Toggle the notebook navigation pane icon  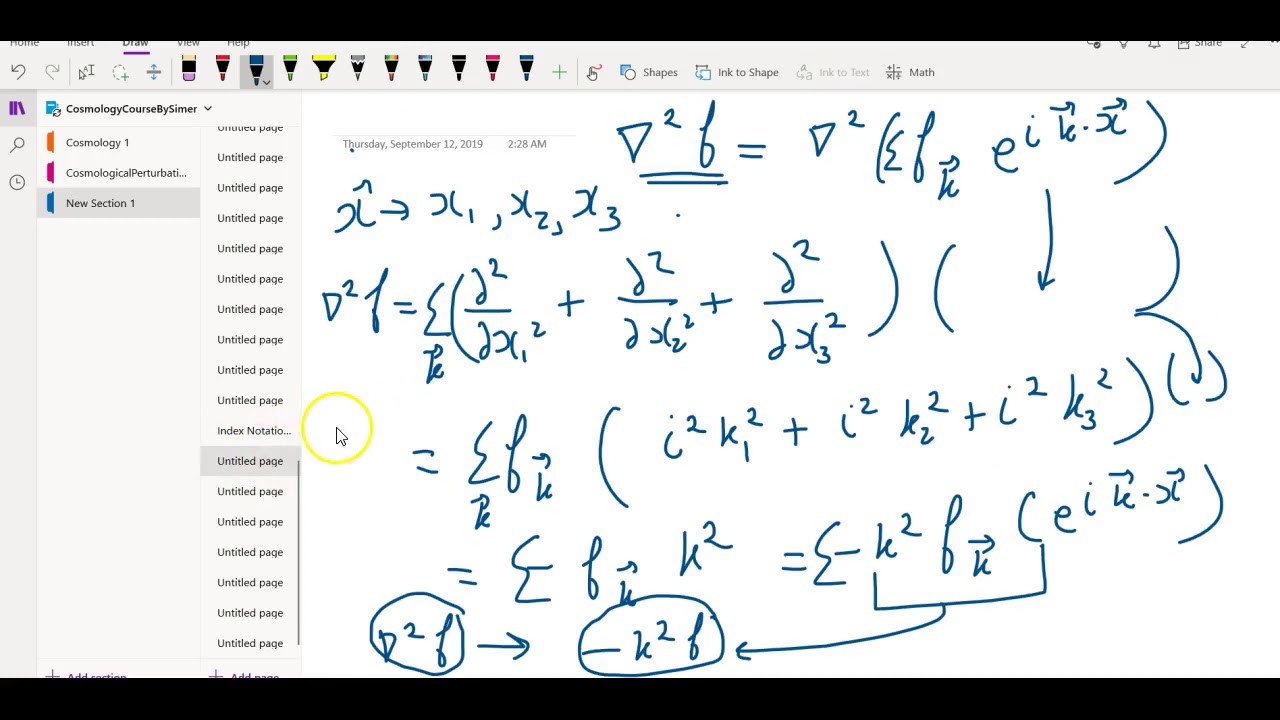[x=17, y=108]
